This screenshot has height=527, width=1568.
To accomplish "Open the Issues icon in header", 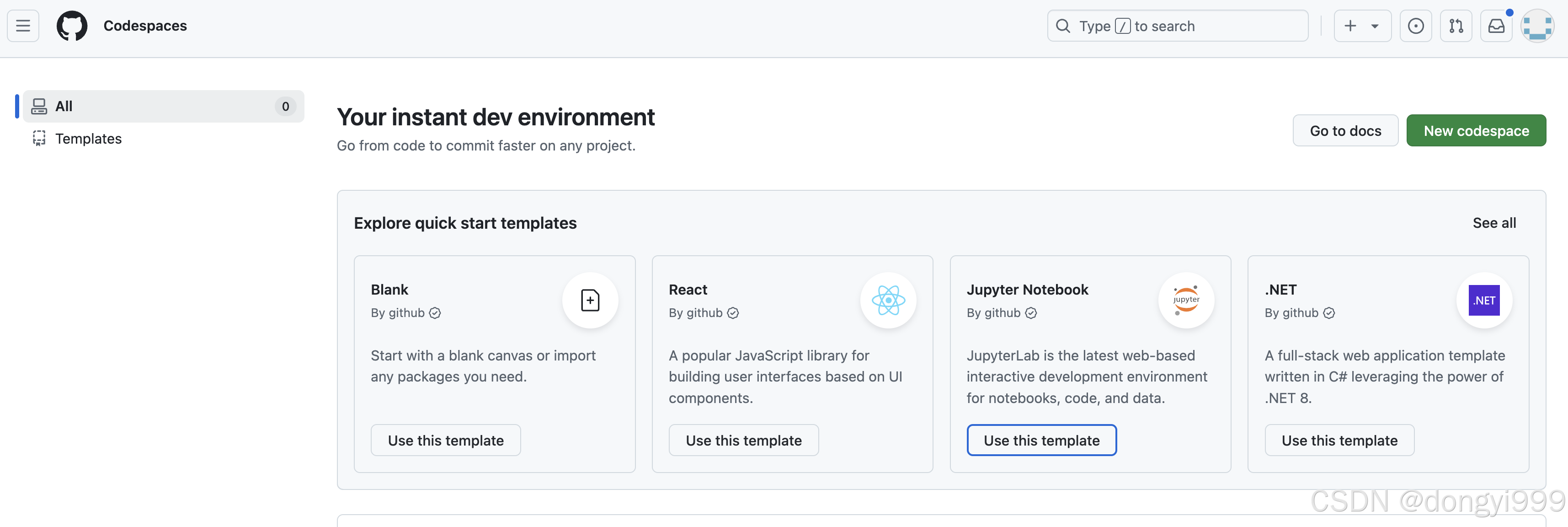I will tap(1415, 26).
